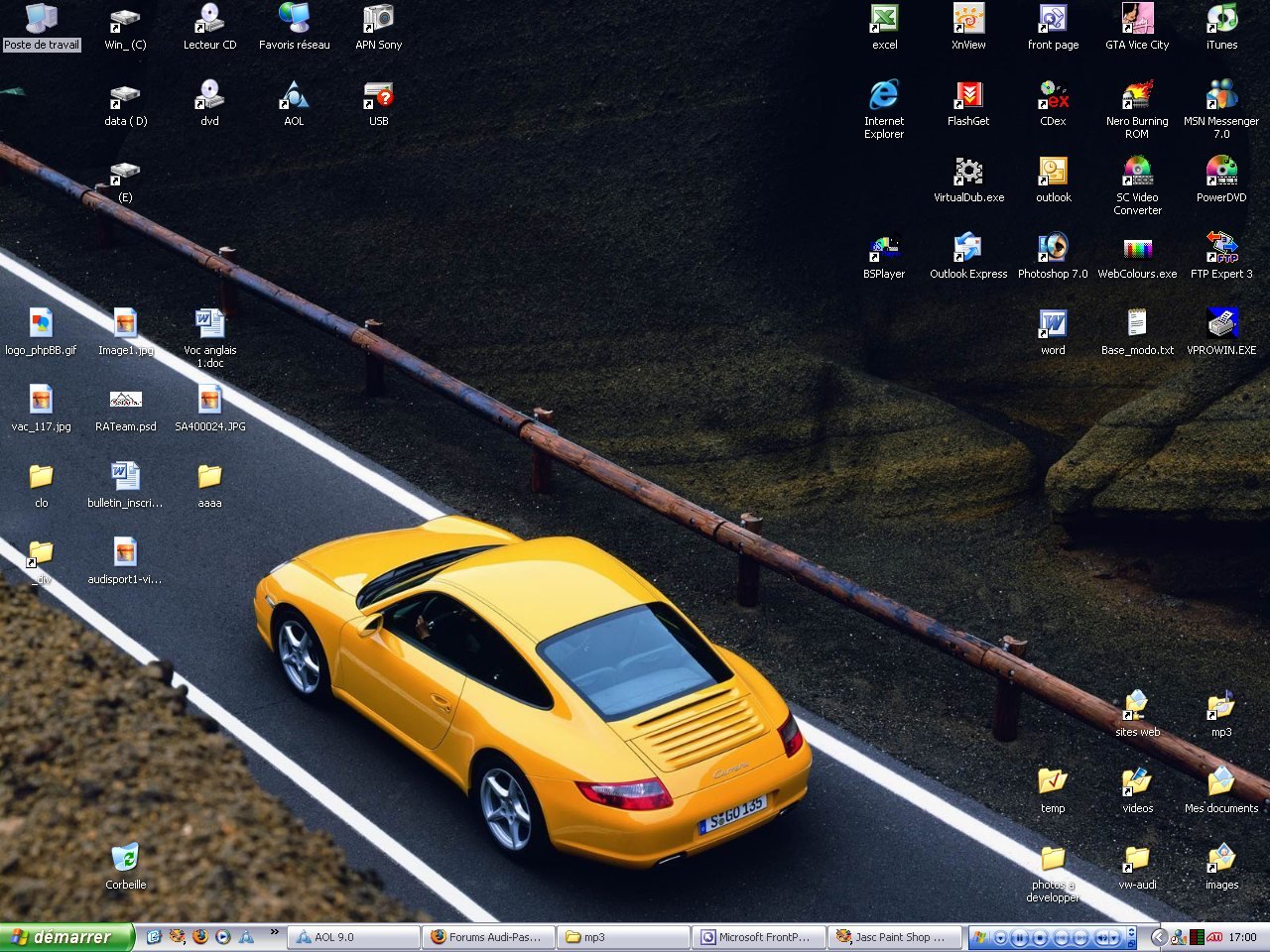This screenshot has height=952, width=1270.
Task: Select the FTP Expert 3 shortcut
Action: coord(1221,247)
